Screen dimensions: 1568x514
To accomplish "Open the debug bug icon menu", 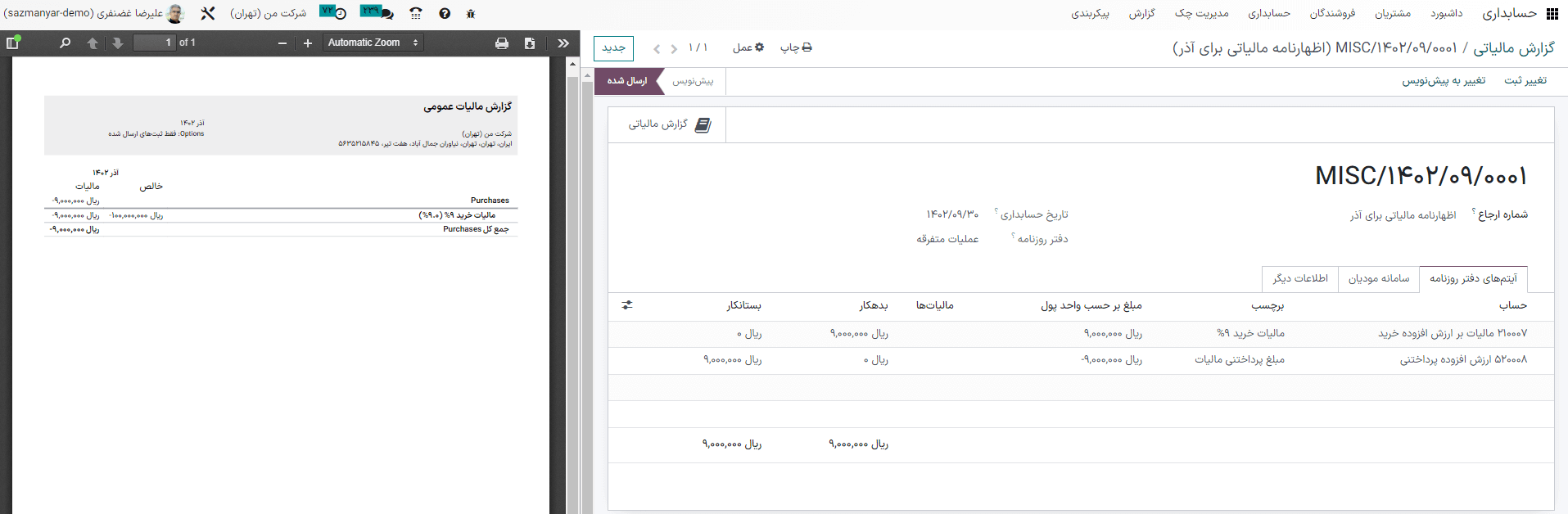I will pos(470,14).
